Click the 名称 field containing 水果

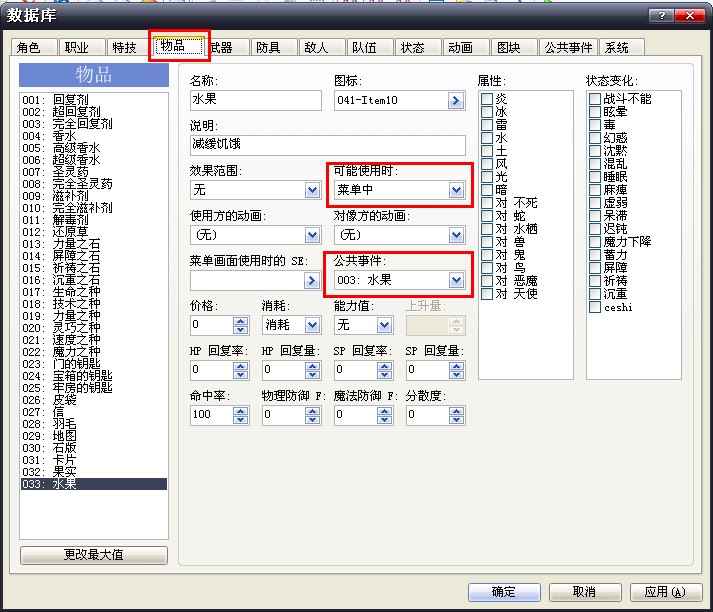click(x=256, y=100)
